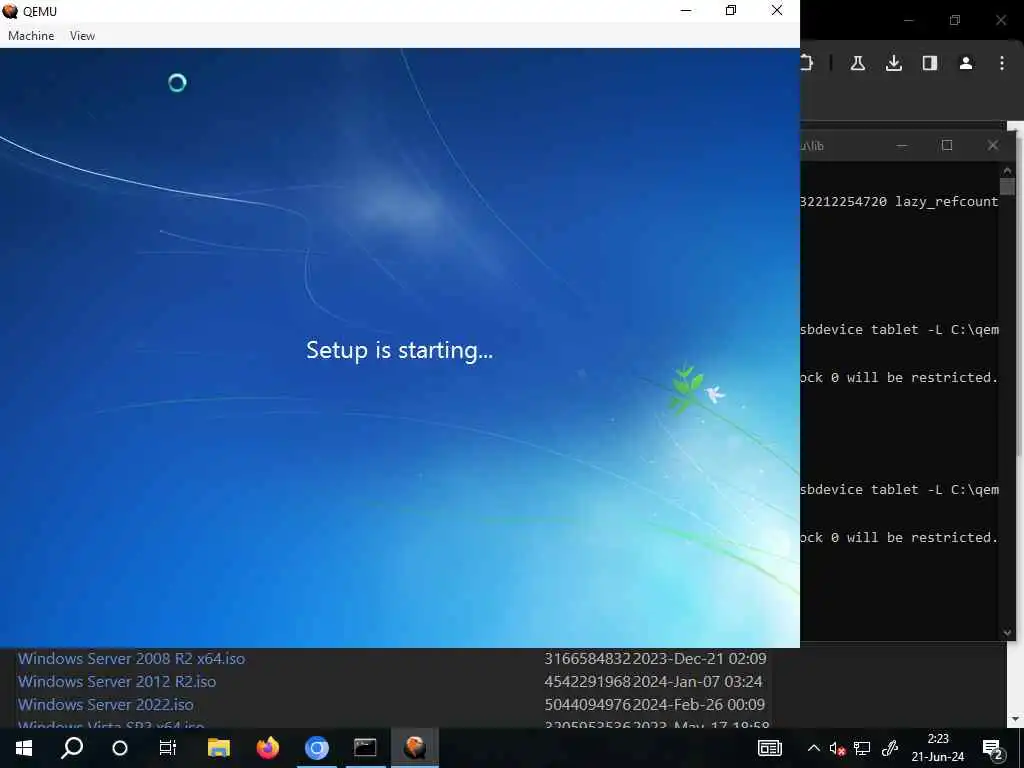Click file size 5044094976

tap(588, 705)
